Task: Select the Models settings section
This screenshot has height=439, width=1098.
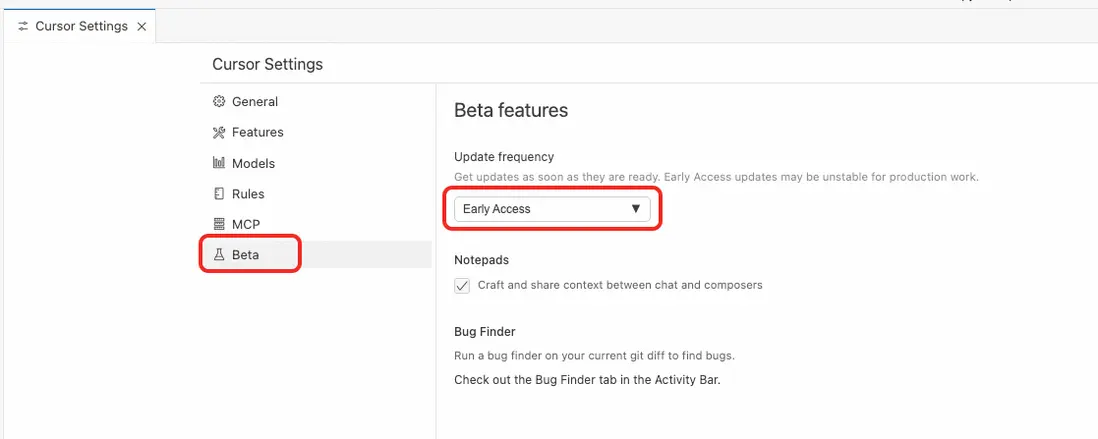Action: (x=253, y=163)
